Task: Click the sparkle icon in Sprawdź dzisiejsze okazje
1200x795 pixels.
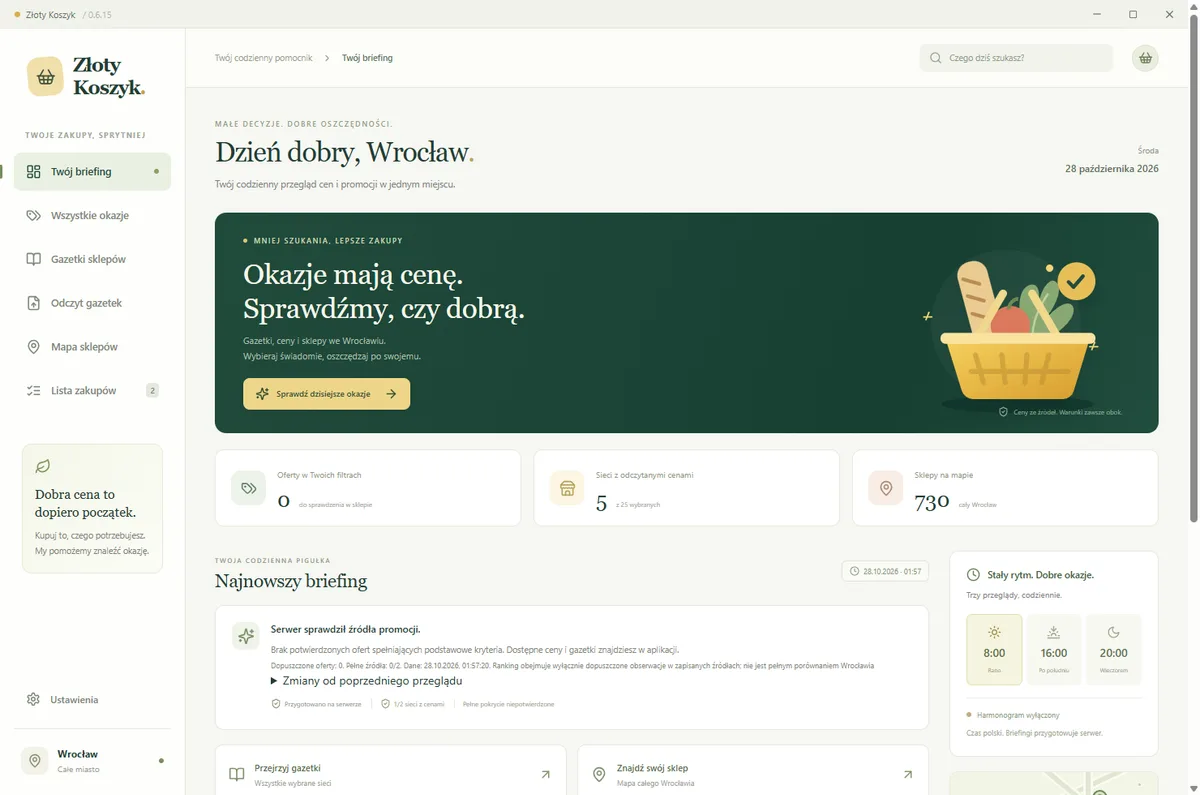Action: (262, 394)
